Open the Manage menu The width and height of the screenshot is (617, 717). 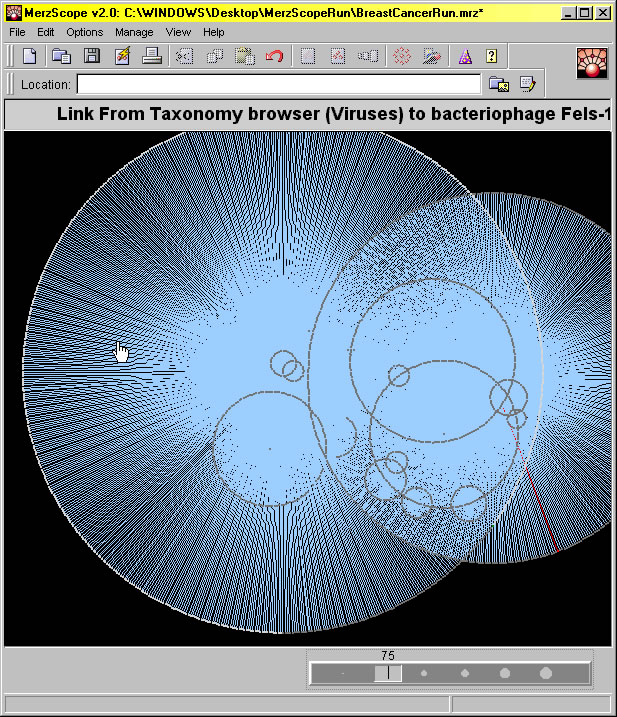(134, 32)
